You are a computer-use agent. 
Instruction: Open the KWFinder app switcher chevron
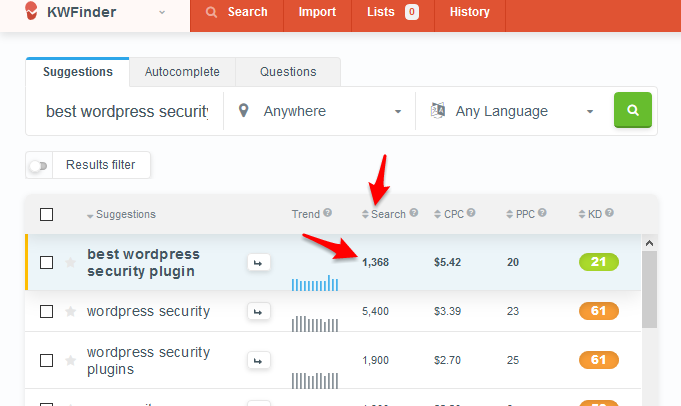[x=162, y=13]
